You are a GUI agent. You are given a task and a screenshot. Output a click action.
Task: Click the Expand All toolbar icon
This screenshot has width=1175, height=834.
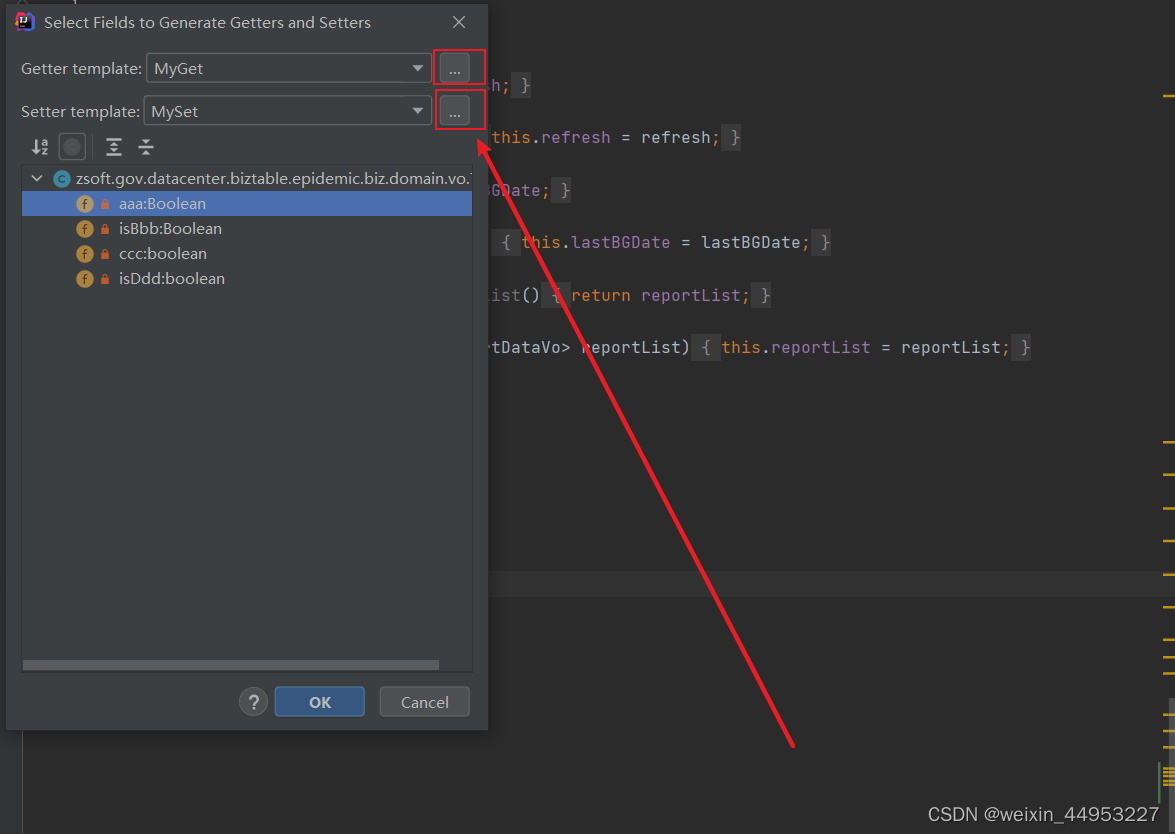tap(114, 147)
